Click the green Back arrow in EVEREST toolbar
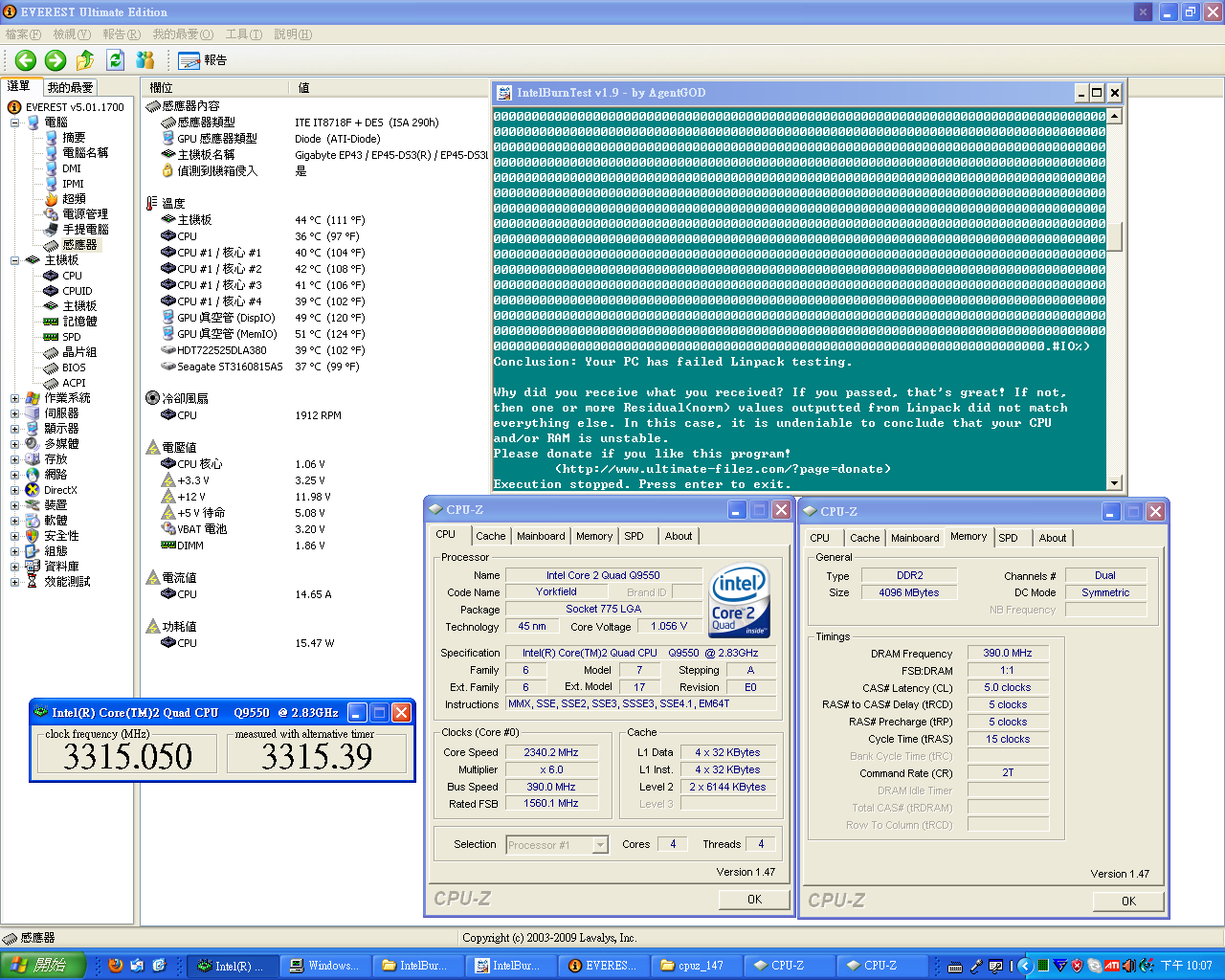The height and width of the screenshot is (980, 1225). pyautogui.click(x=26, y=60)
